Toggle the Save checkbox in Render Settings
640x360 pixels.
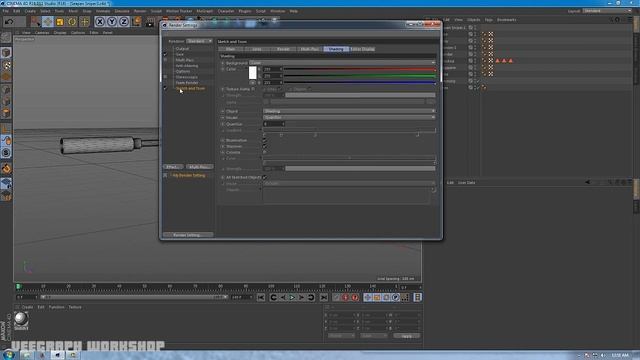pyautogui.click(x=165, y=54)
